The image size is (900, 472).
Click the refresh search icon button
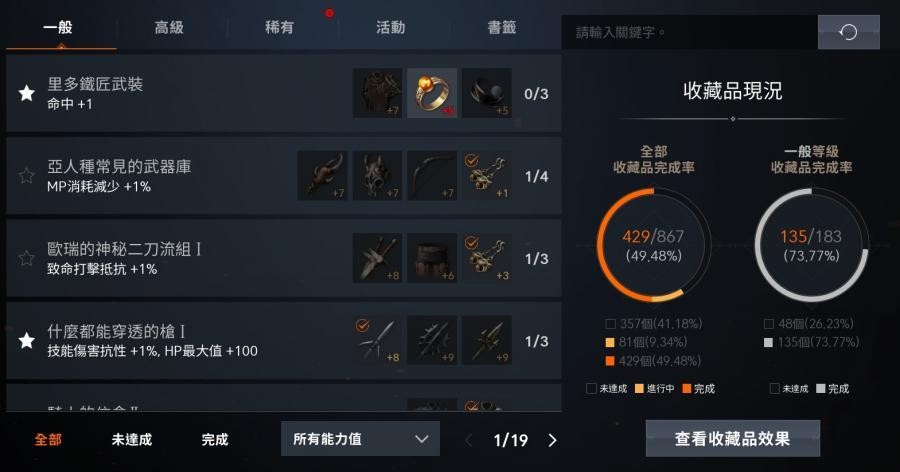click(848, 32)
